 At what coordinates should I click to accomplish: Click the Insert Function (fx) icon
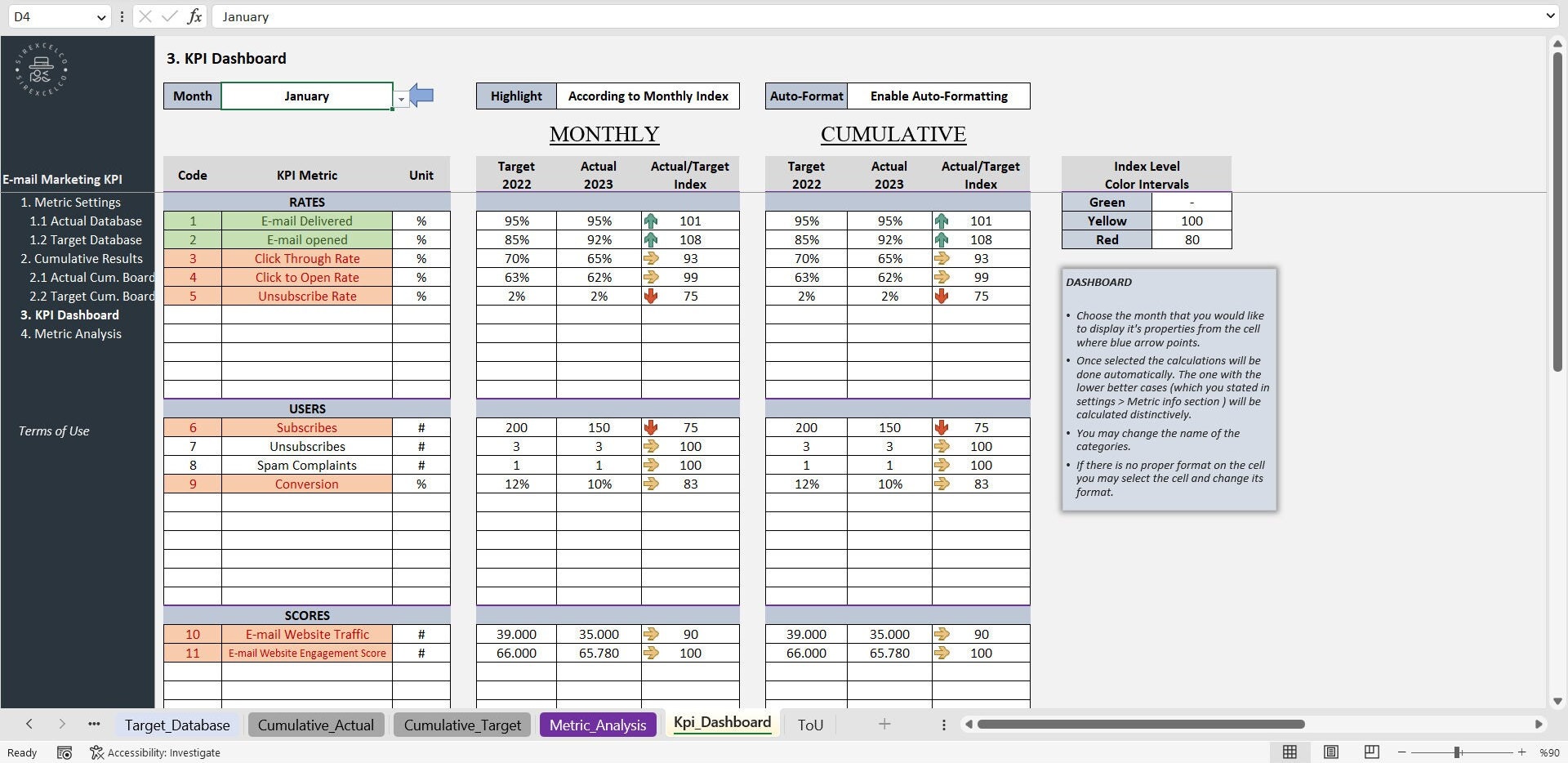click(x=195, y=16)
